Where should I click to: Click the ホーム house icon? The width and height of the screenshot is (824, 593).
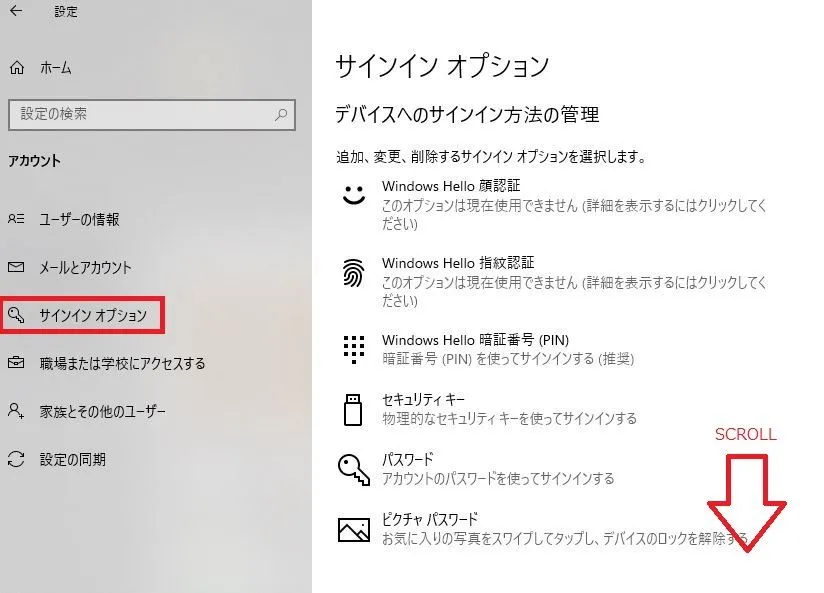click(x=17, y=67)
